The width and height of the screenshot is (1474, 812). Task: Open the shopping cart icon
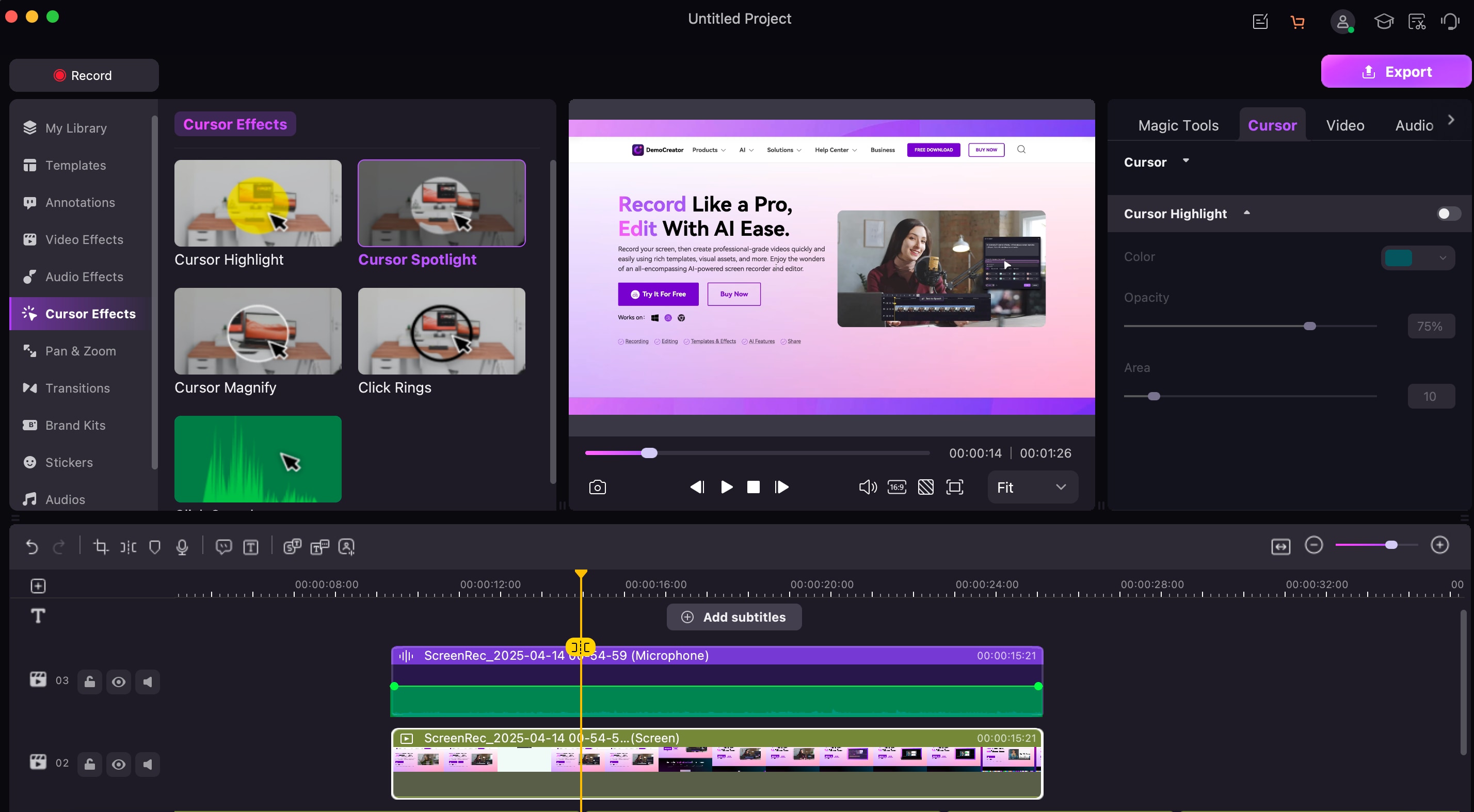(1297, 22)
